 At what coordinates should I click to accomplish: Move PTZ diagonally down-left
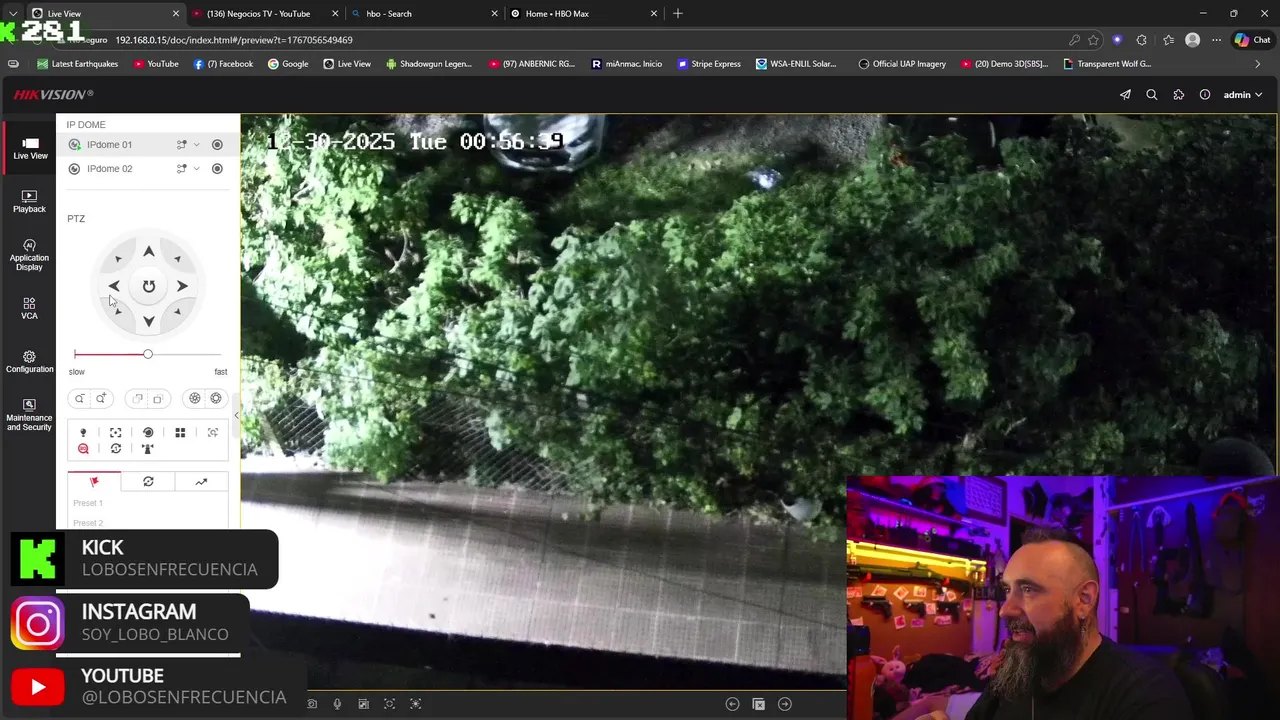pyautogui.click(x=118, y=312)
